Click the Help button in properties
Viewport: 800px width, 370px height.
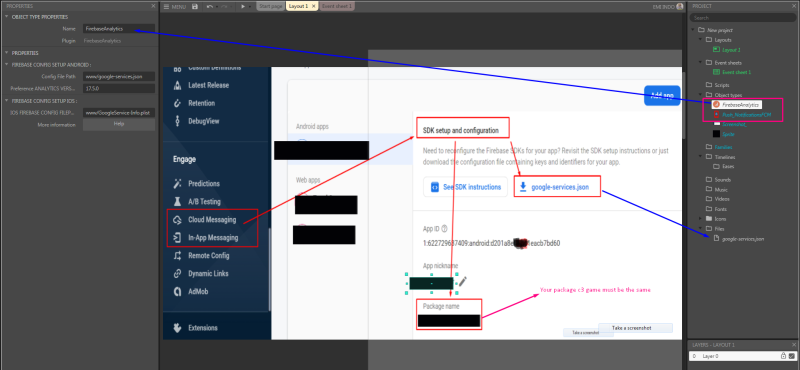coord(119,125)
